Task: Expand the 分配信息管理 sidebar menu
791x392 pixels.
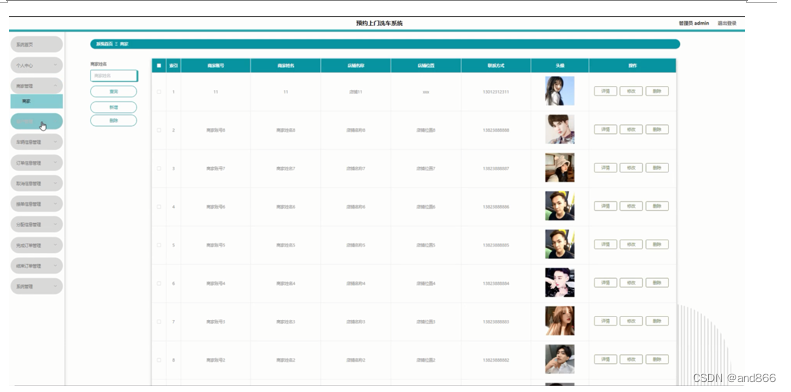Action: click(36, 225)
